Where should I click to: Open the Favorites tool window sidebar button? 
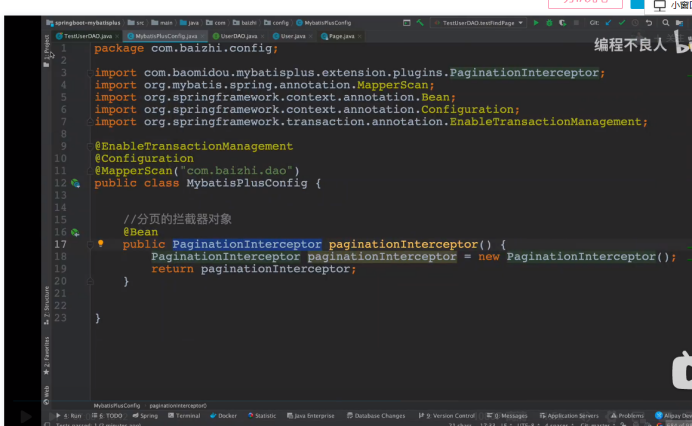point(46,355)
